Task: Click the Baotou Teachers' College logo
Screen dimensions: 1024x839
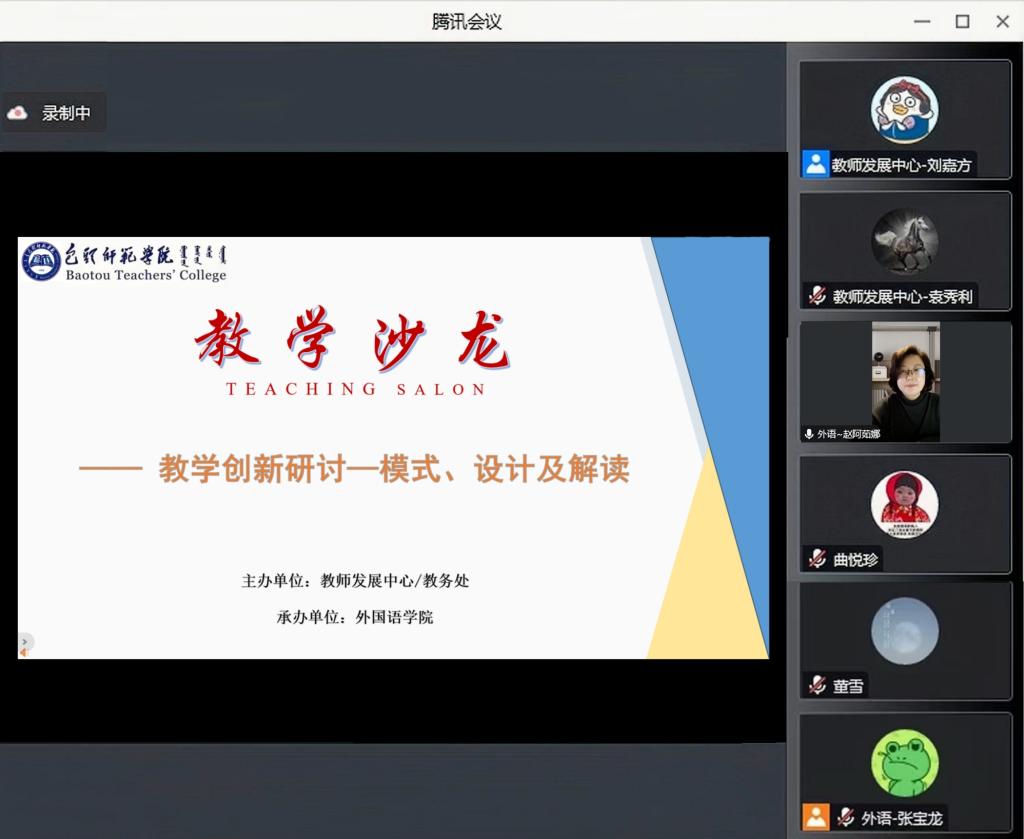Action: pos(40,261)
